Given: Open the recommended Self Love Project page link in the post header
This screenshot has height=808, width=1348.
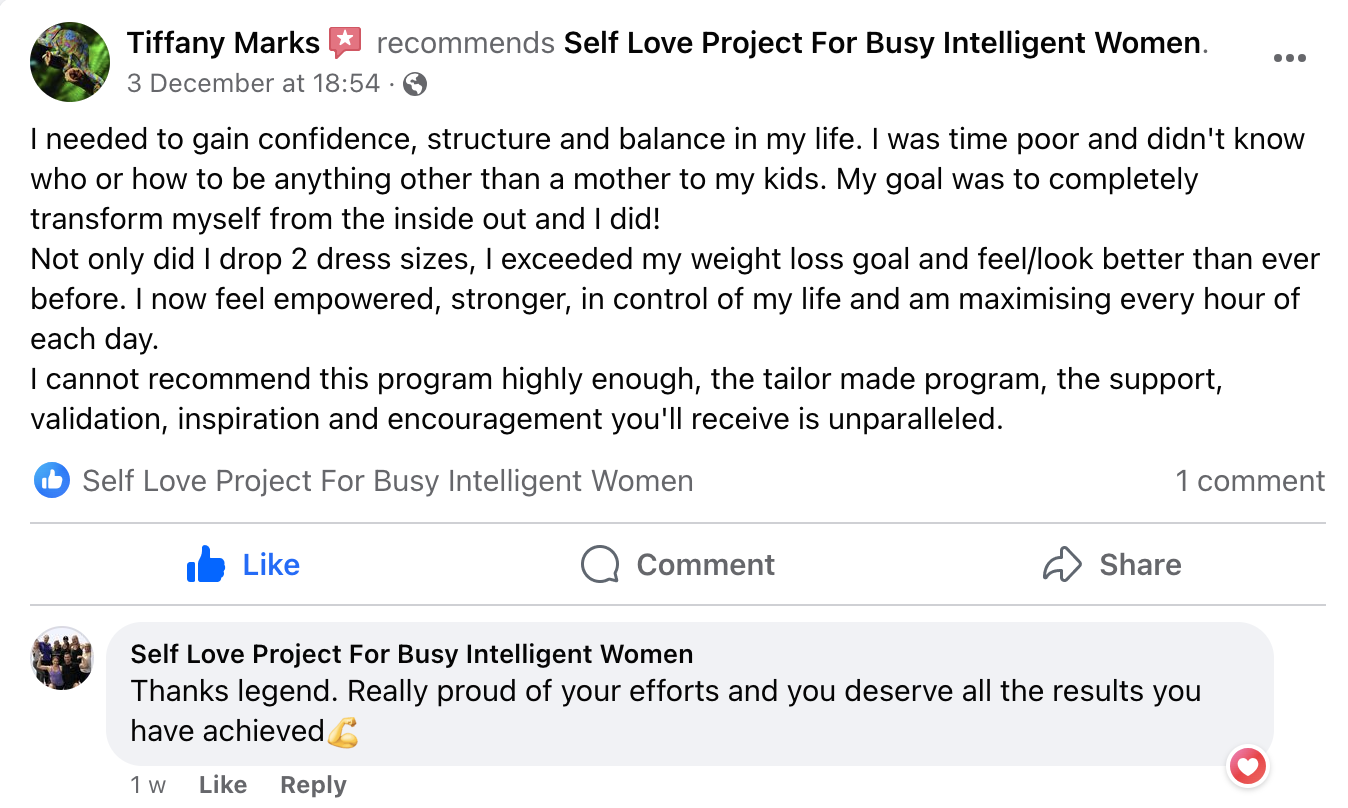Looking at the screenshot, I should click(x=882, y=43).
